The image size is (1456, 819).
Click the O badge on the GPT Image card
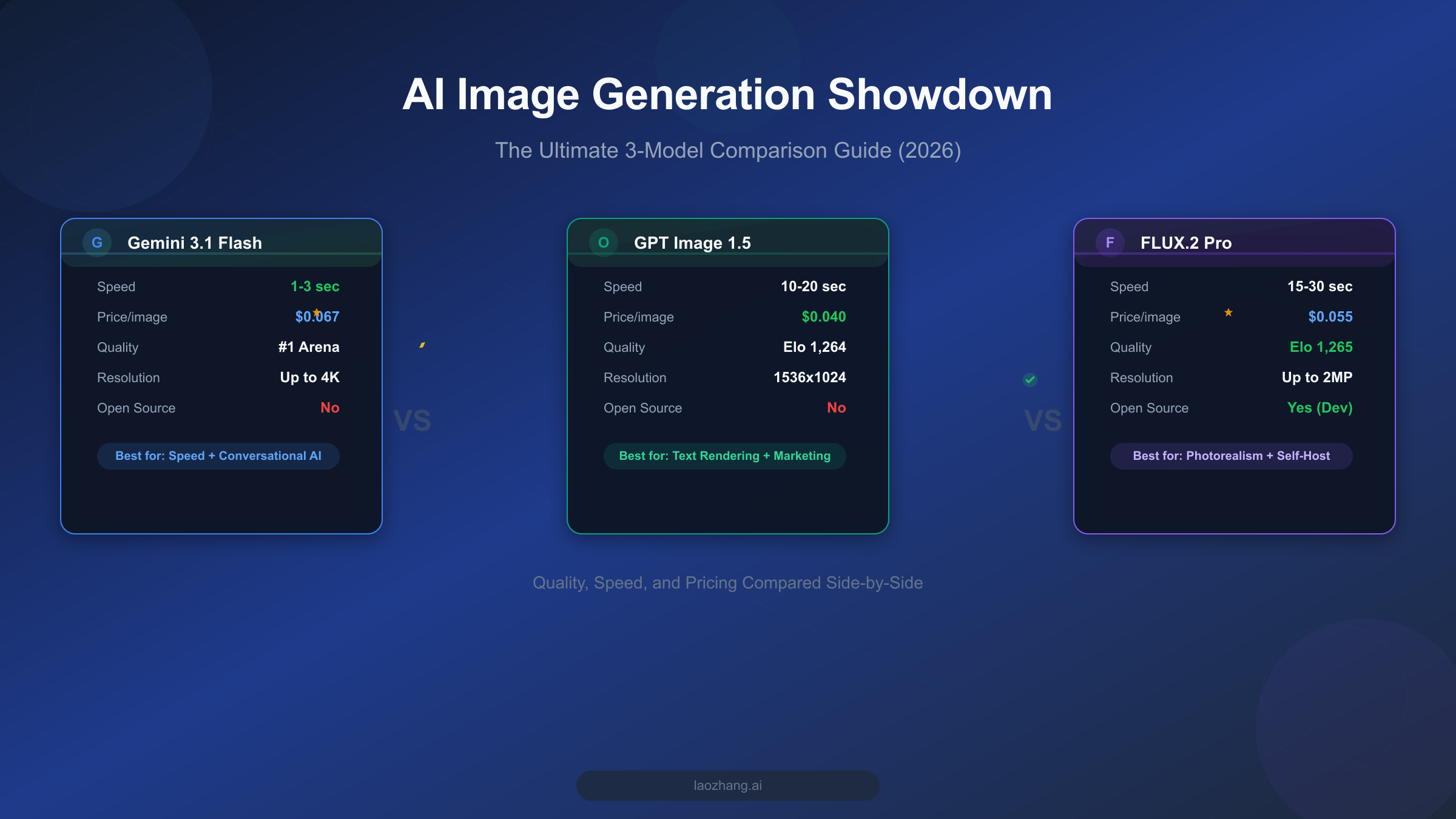click(603, 242)
